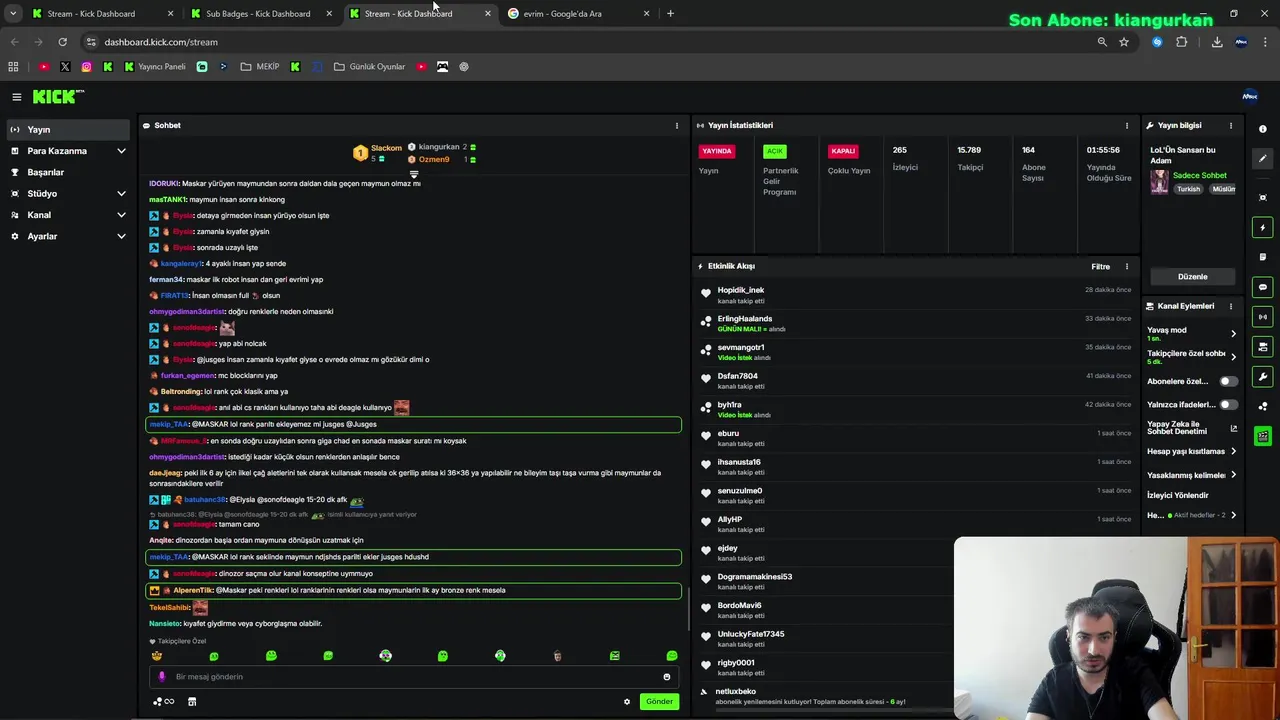Open Yasaklanmış kelimeler options
The image size is (1280, 720).
[x=1192, y=475]
